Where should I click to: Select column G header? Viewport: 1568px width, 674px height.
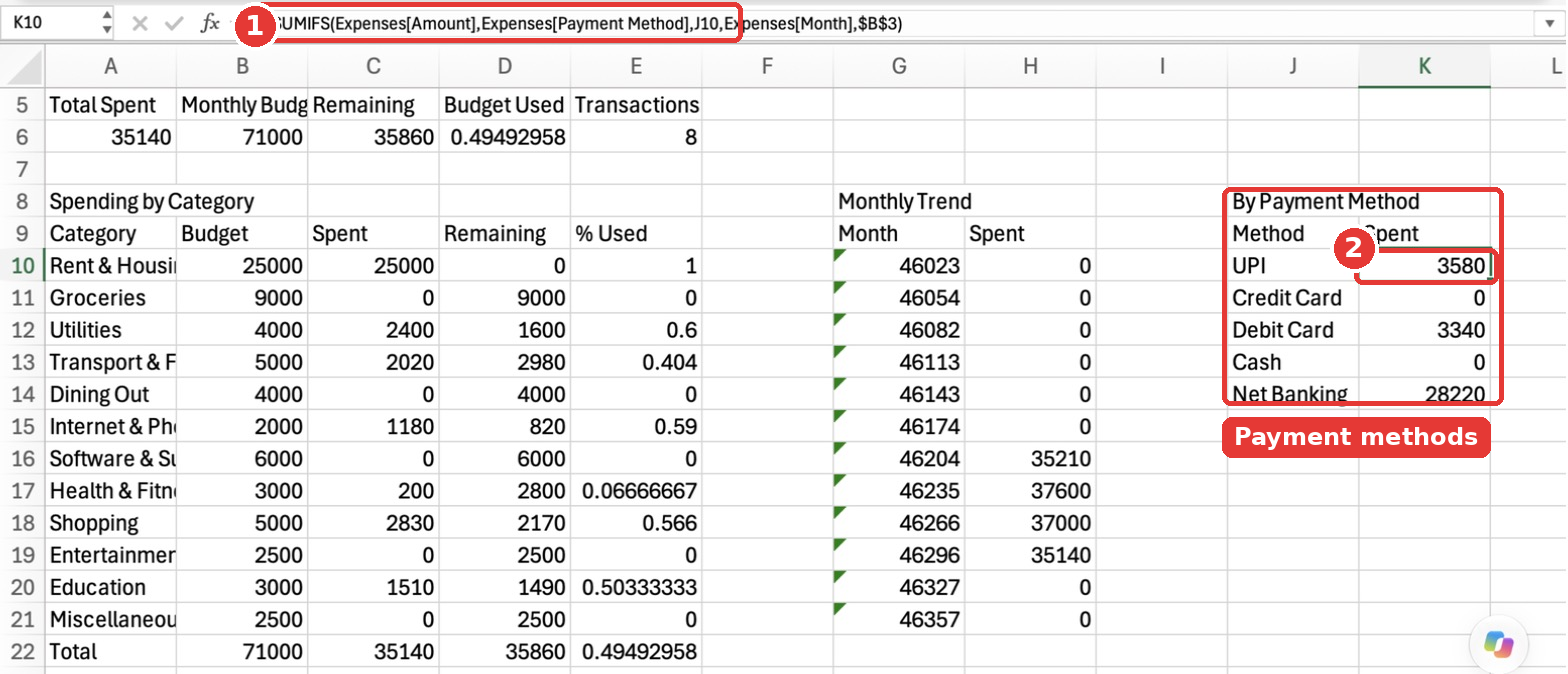(899, 67)
